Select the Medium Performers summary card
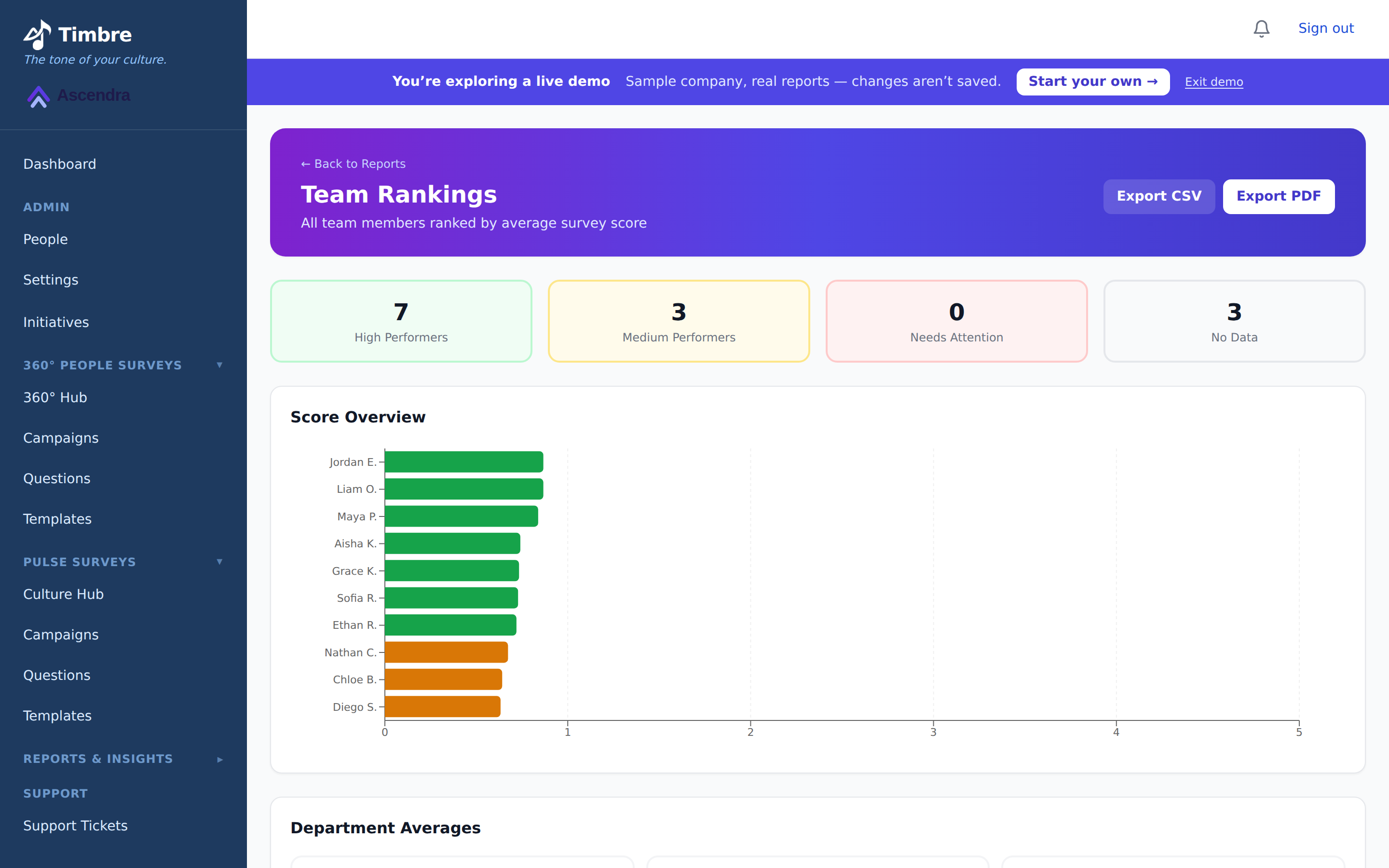The width and height of the screenshot is (1389, 868). pos(679,321)
